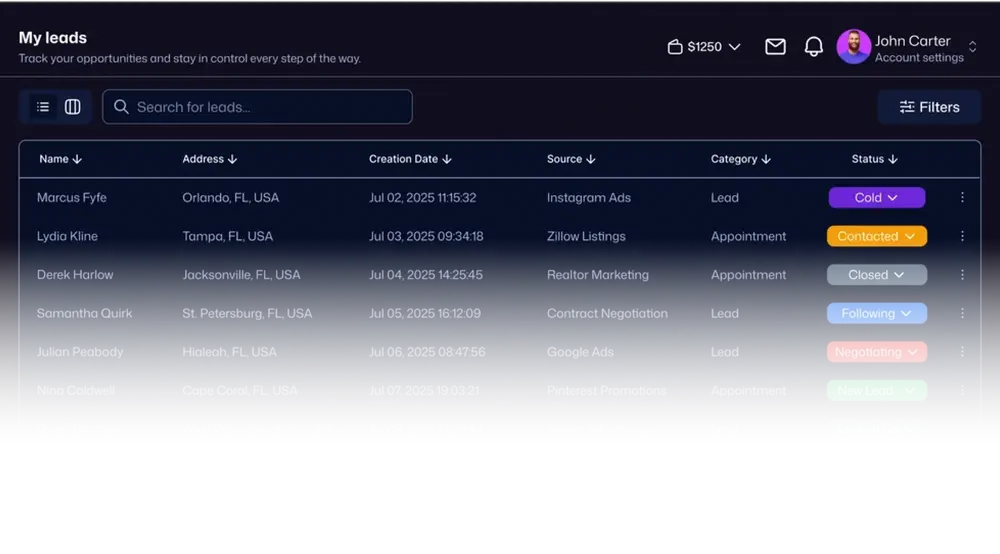This screenshot has height=554, width=1000.
Task: Click source Instagram Ads
Action: tap(589, 198)
